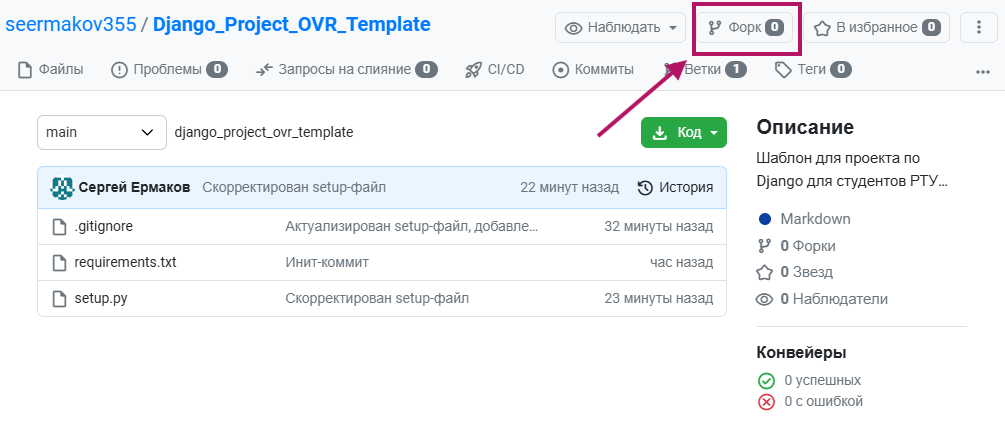Click the 32 минуты назад timestamp
The image size is (1005, 429).
pyautogui.click(x=659, y=226)
